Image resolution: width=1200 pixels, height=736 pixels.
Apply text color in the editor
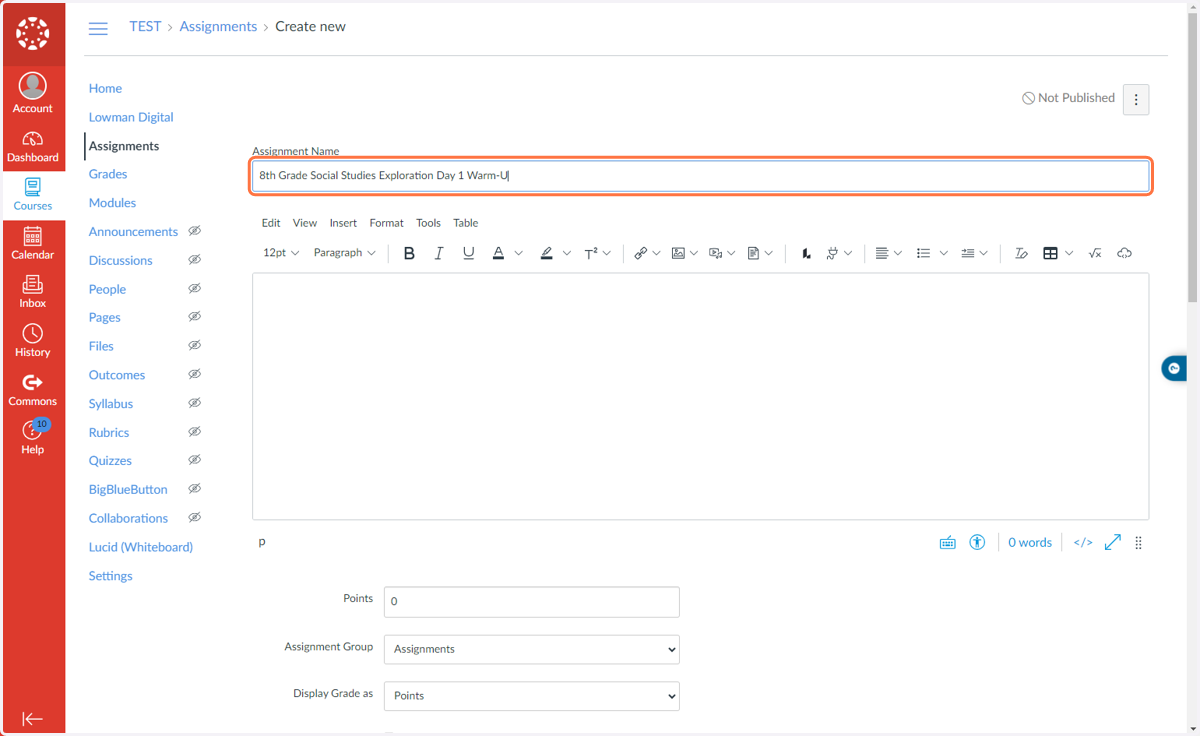(x=498, y=253)
